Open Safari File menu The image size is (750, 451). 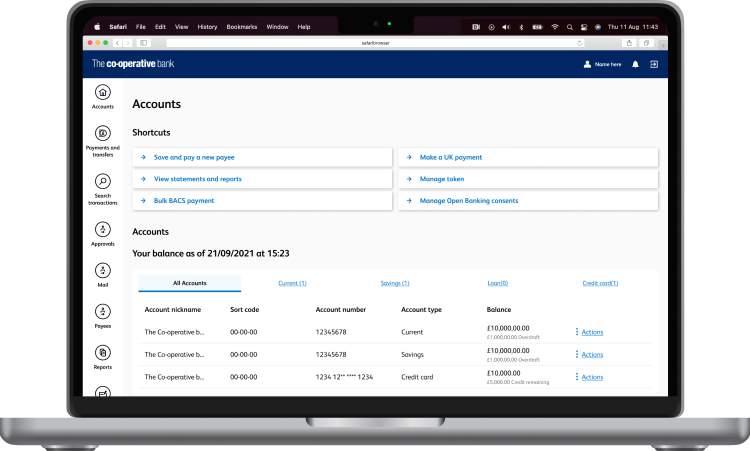(x=141, y=27)
